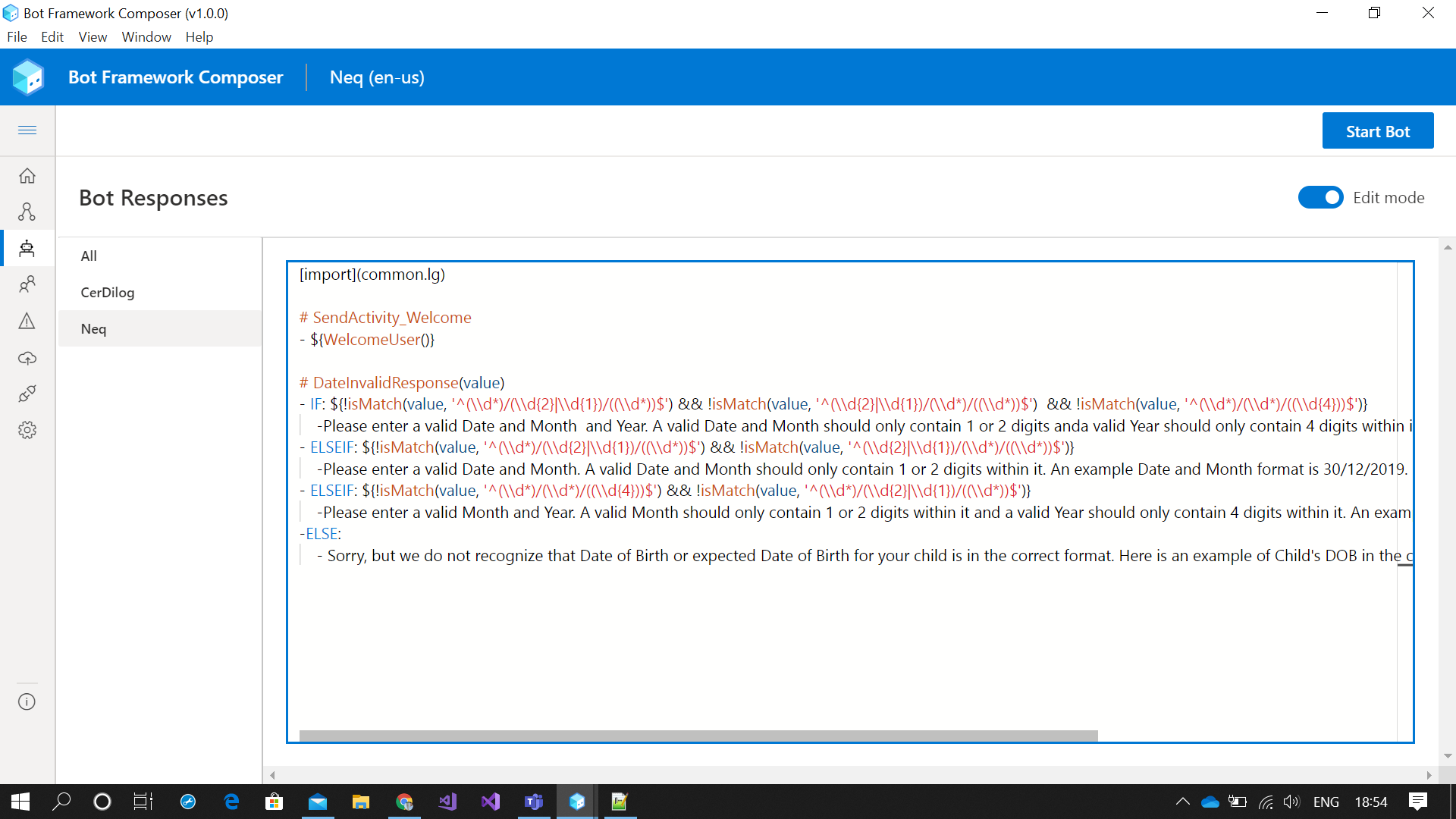
Task: Open the Publish cloud icon
Action: coord(27,357)
